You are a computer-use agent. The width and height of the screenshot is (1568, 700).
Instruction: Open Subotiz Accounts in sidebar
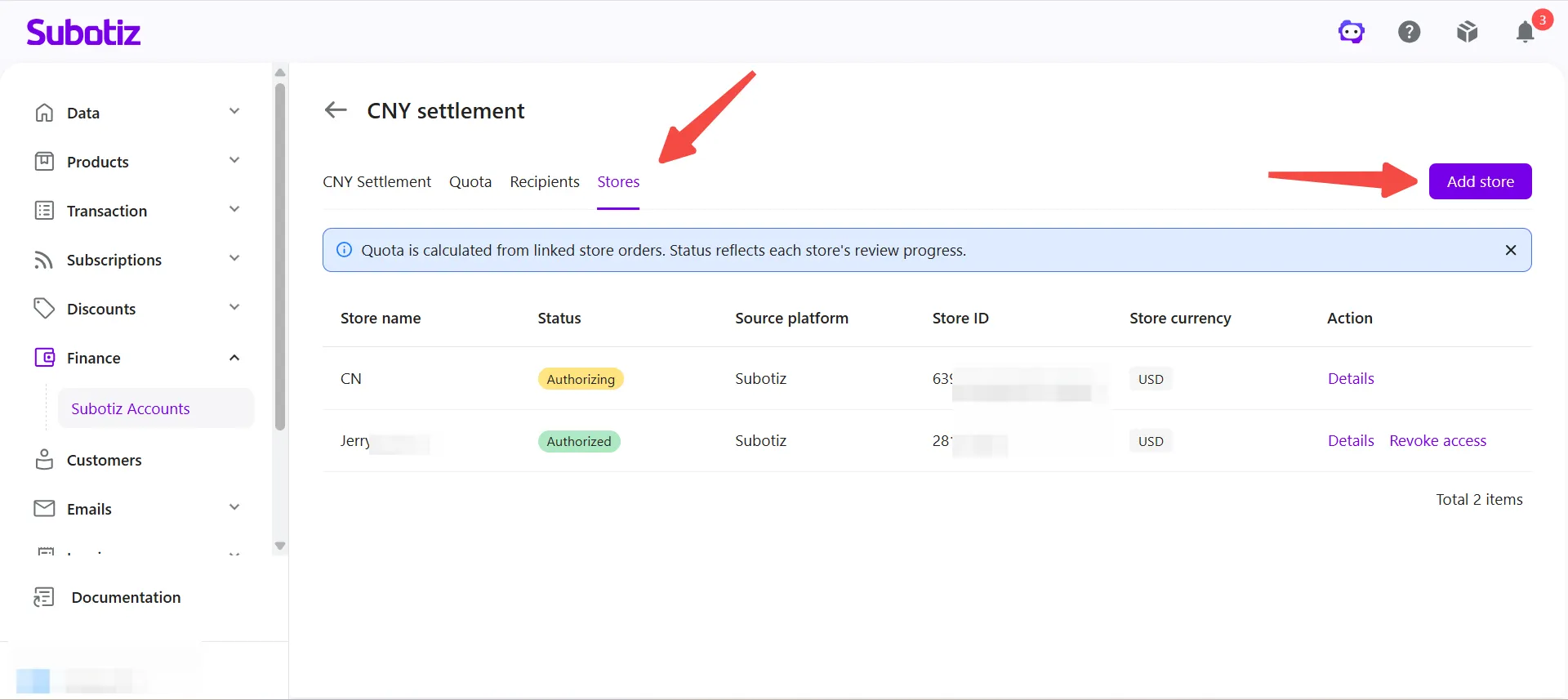[x=155, y=408]
